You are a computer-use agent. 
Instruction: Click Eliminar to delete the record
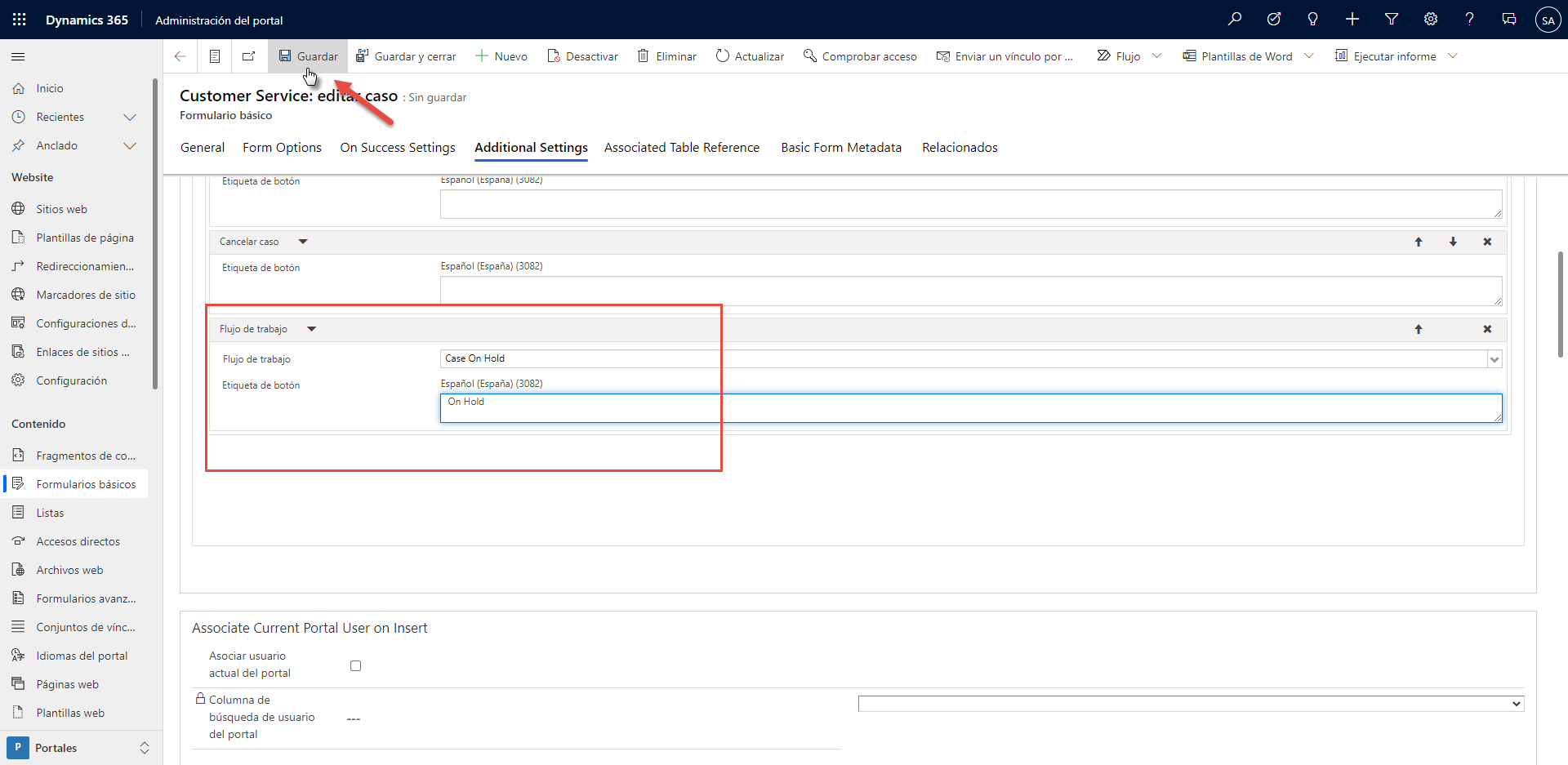point(667,56)
